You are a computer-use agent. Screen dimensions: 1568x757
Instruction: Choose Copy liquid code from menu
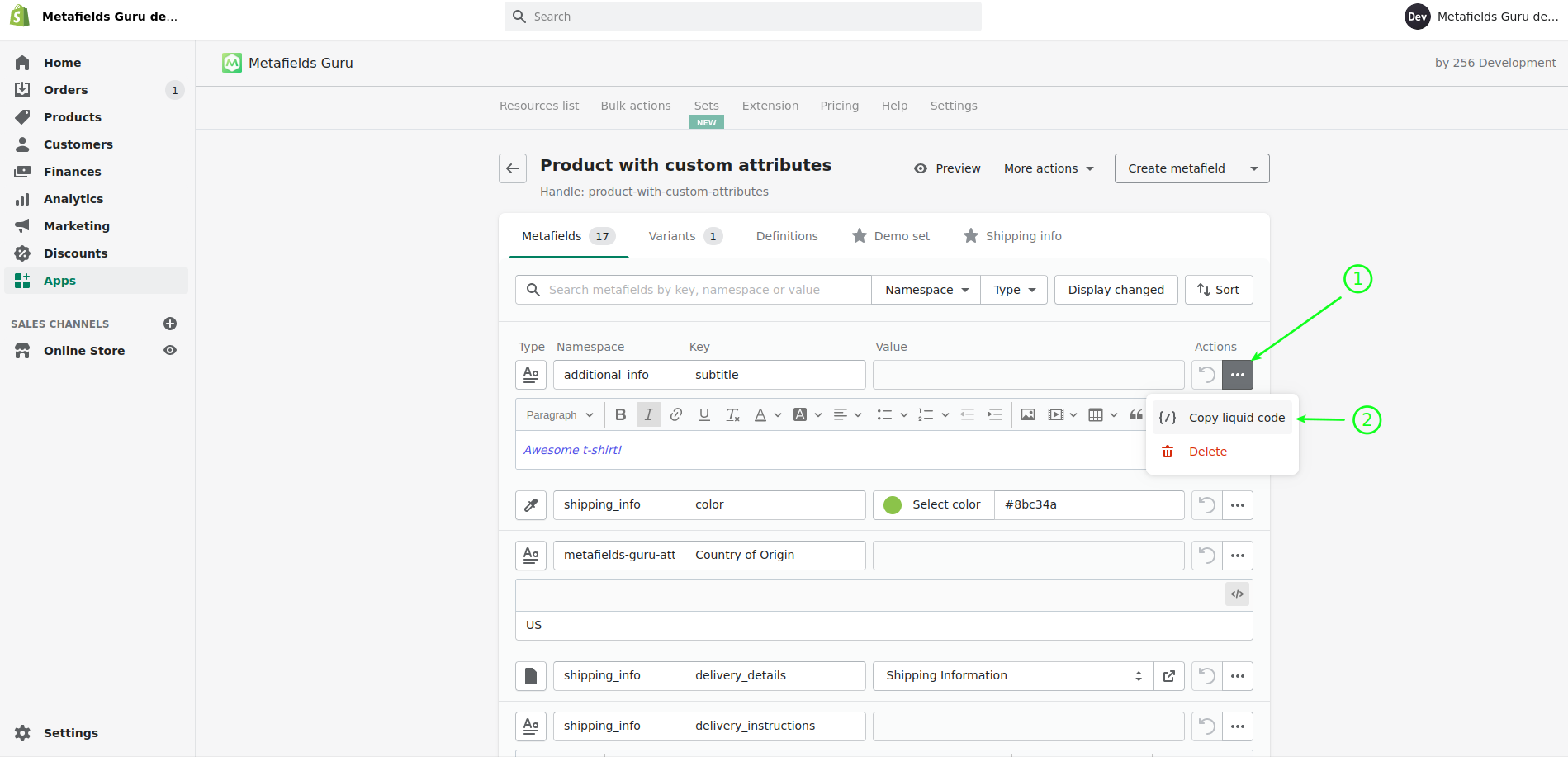[1222, 418]
